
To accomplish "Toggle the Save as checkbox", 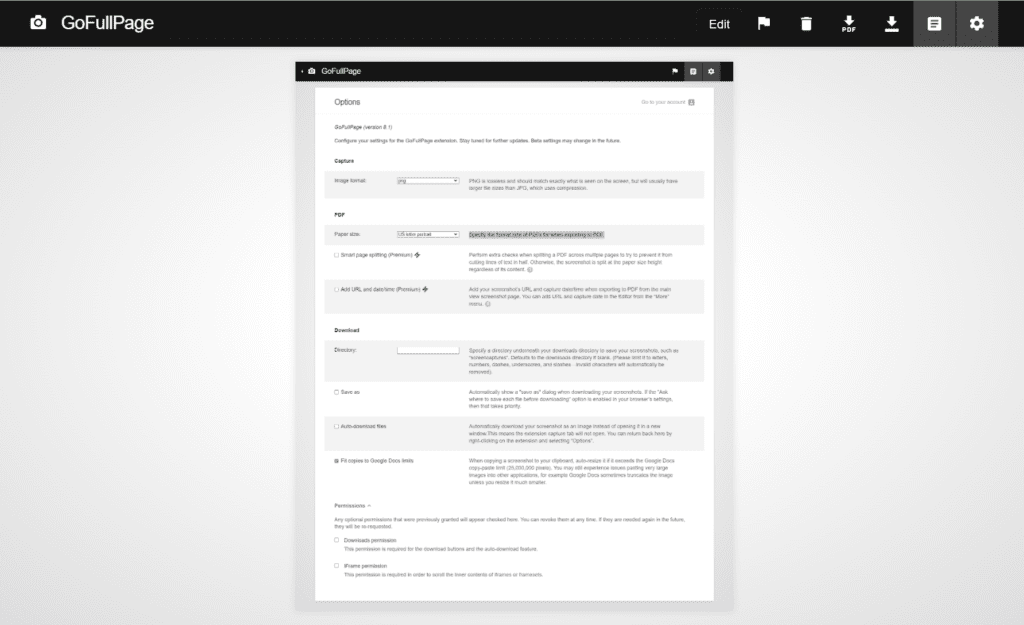I will [336, 393].
